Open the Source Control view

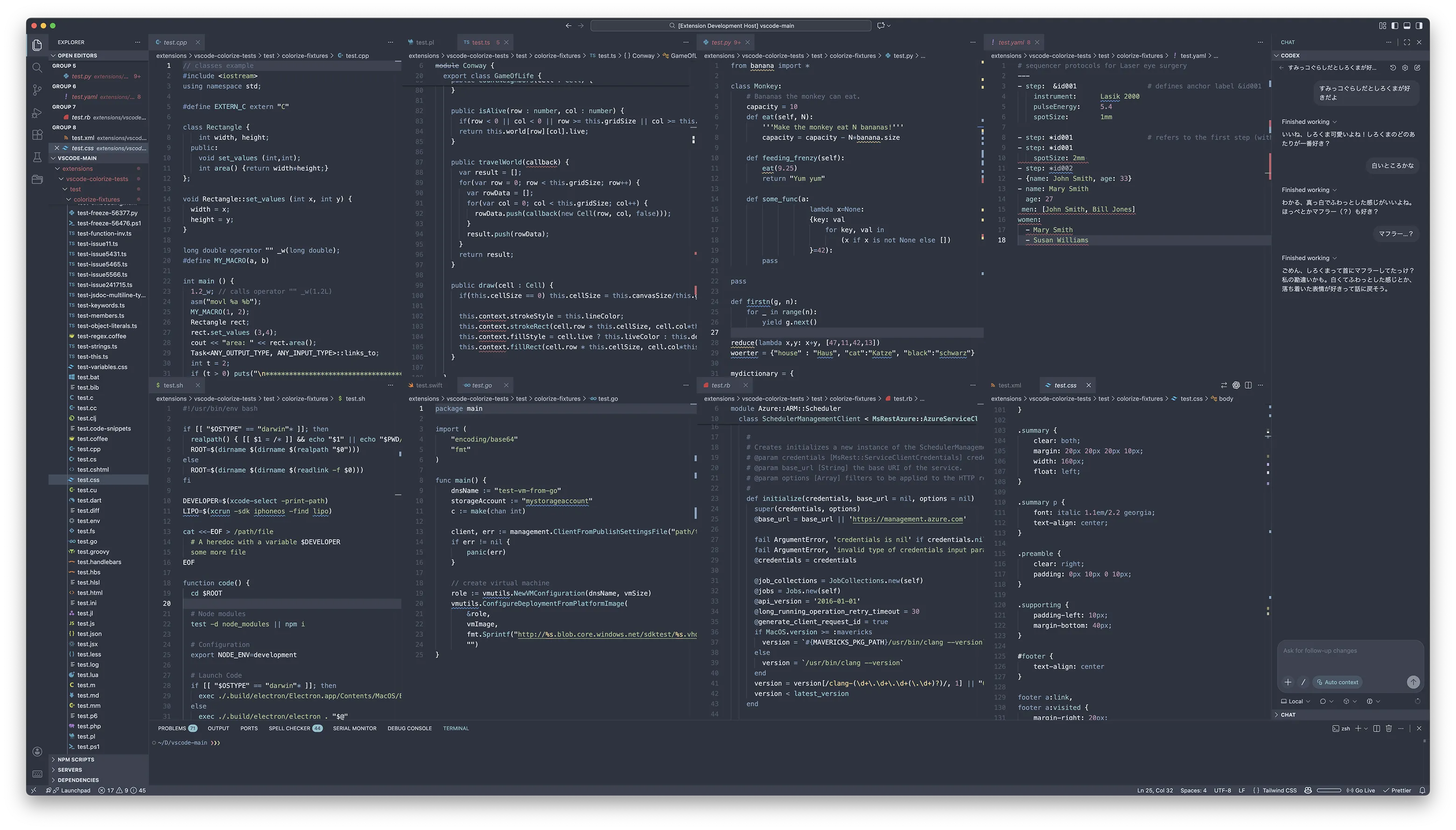pos(37,90)
